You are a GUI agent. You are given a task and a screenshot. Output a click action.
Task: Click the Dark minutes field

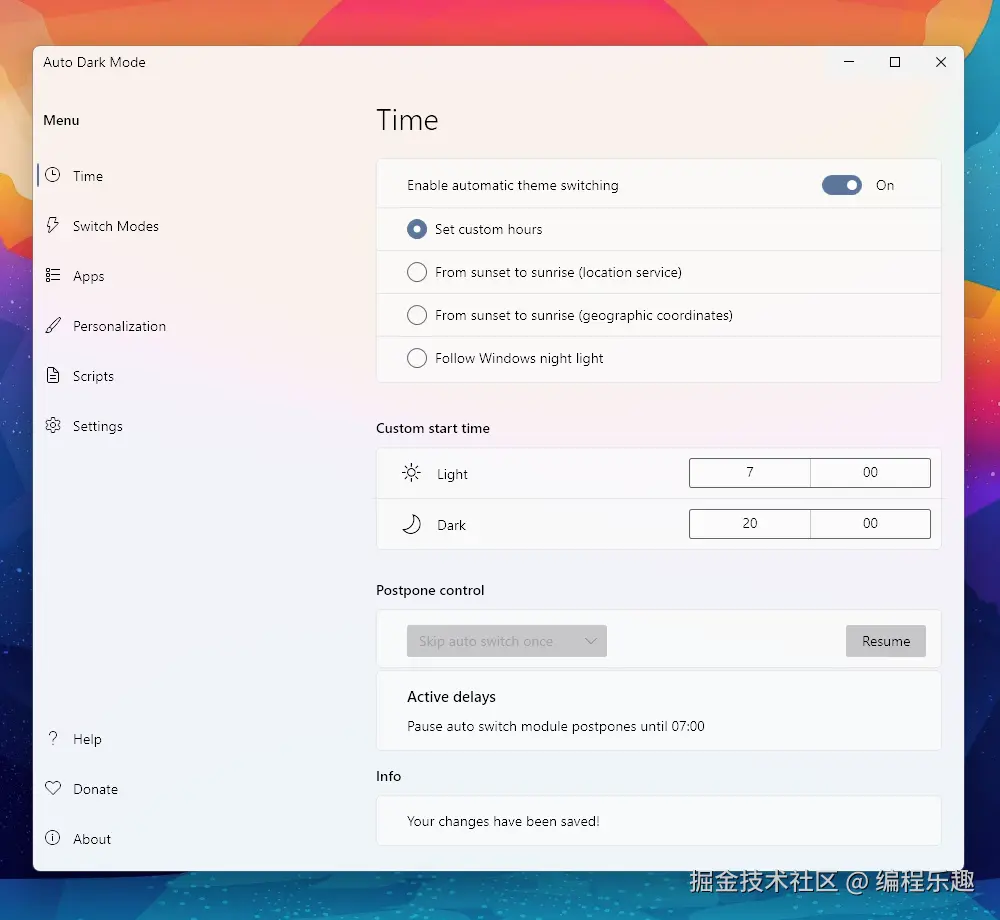pos(871,523)
